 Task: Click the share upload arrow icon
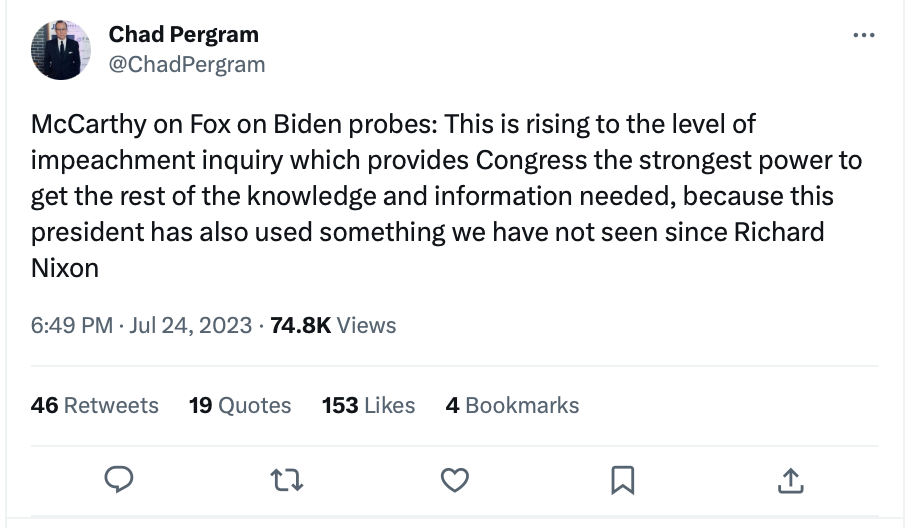(790, 481)
